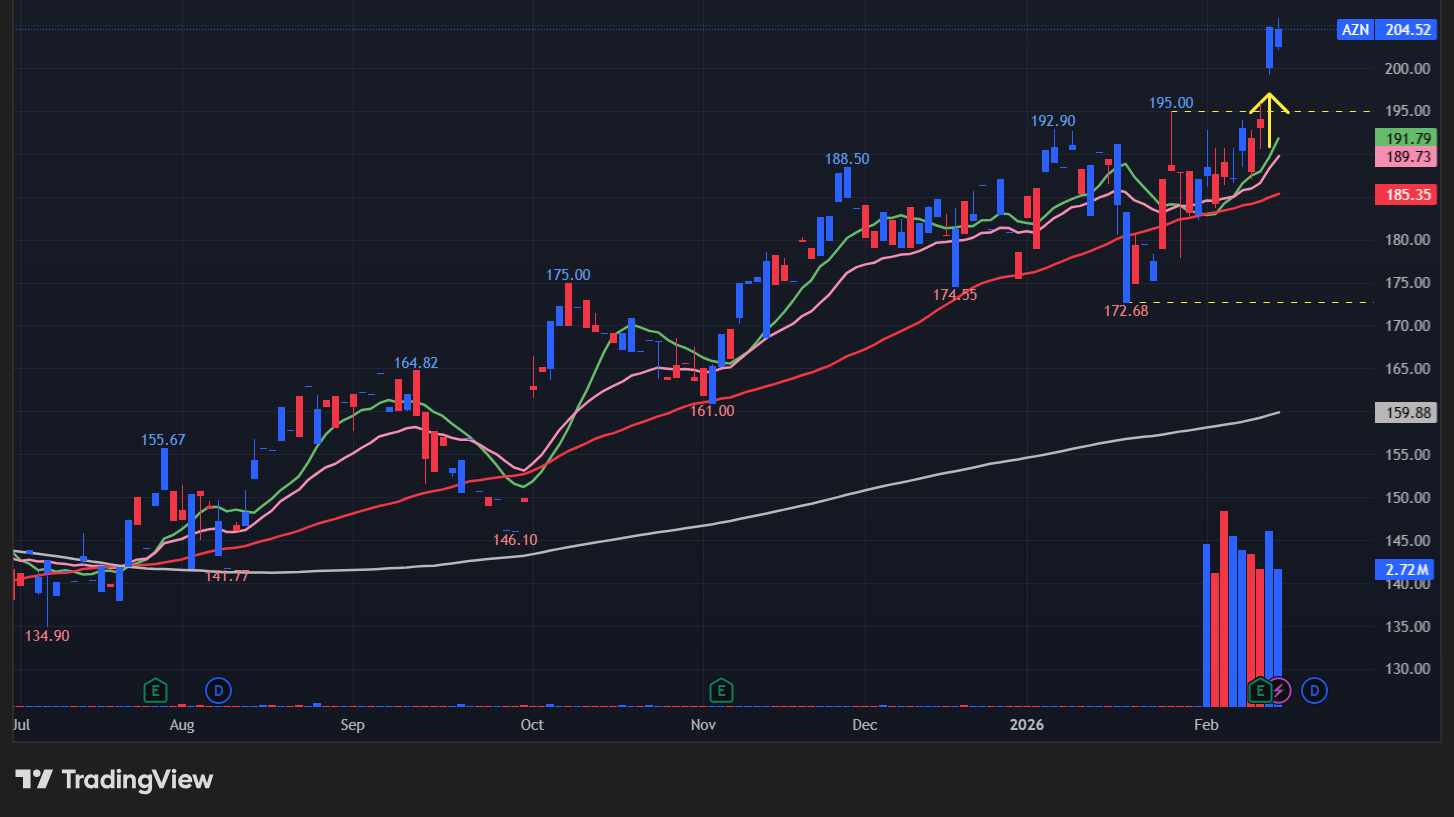1454x817 pixels.
Task: Click the 2.72M volume label
Action: tap(1405, 570)
